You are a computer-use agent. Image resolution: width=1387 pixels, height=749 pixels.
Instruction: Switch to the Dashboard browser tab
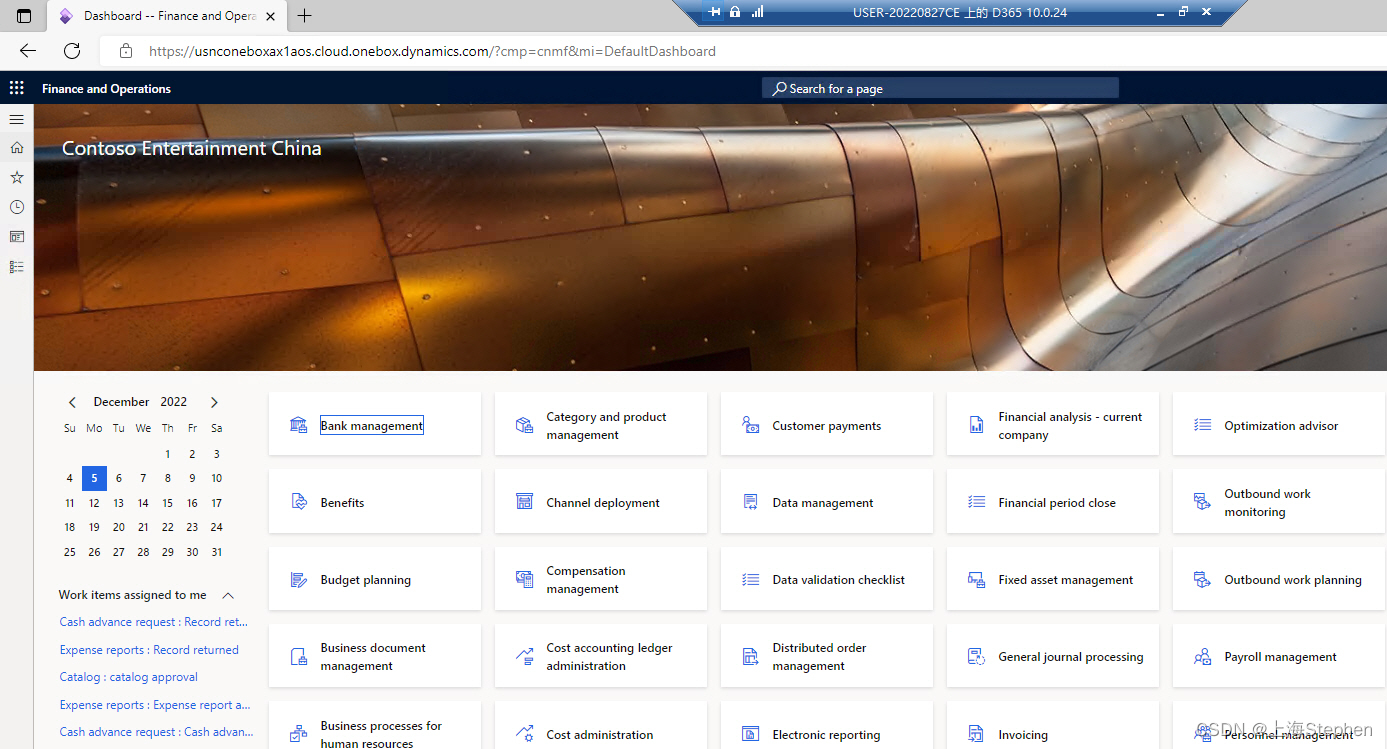pos(165,16)
